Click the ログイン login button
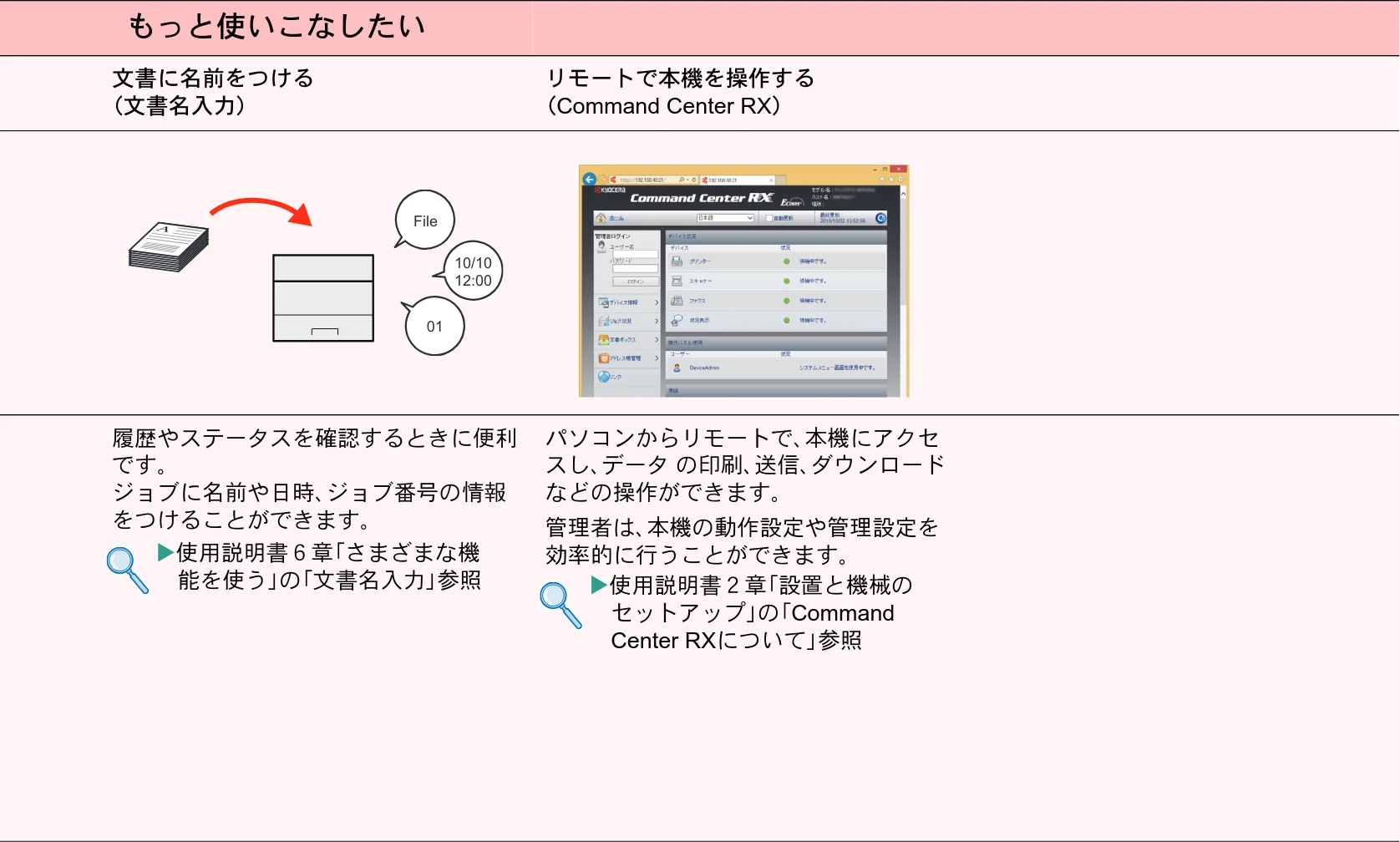Image resolution: width=1400 pixels, height=842 pixels. tap(635, 282)
